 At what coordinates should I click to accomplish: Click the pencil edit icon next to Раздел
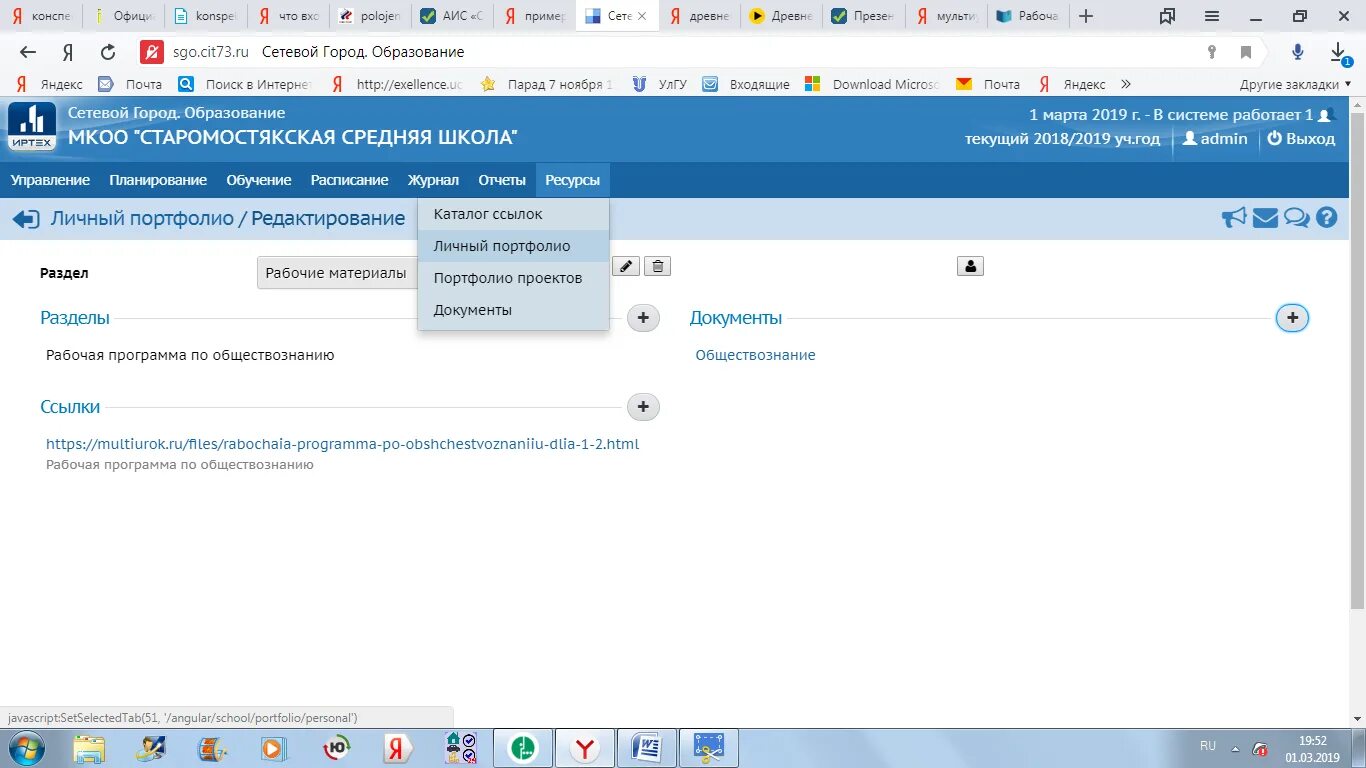626,266
